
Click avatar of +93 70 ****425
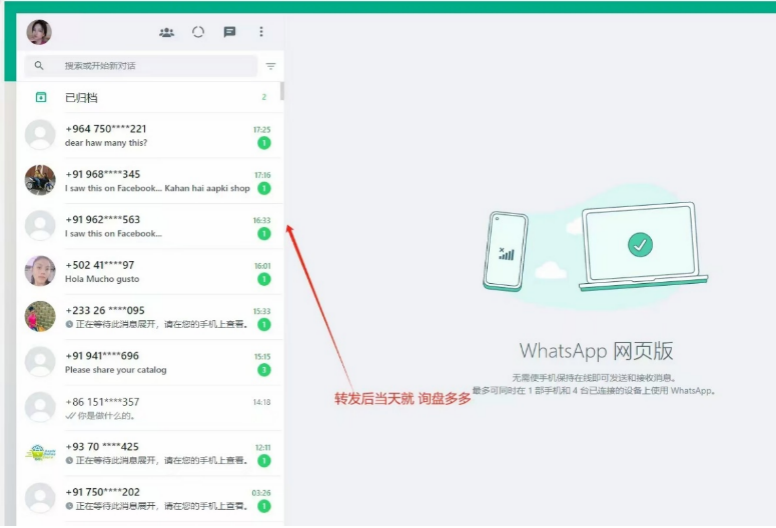[x=40, y=453]
